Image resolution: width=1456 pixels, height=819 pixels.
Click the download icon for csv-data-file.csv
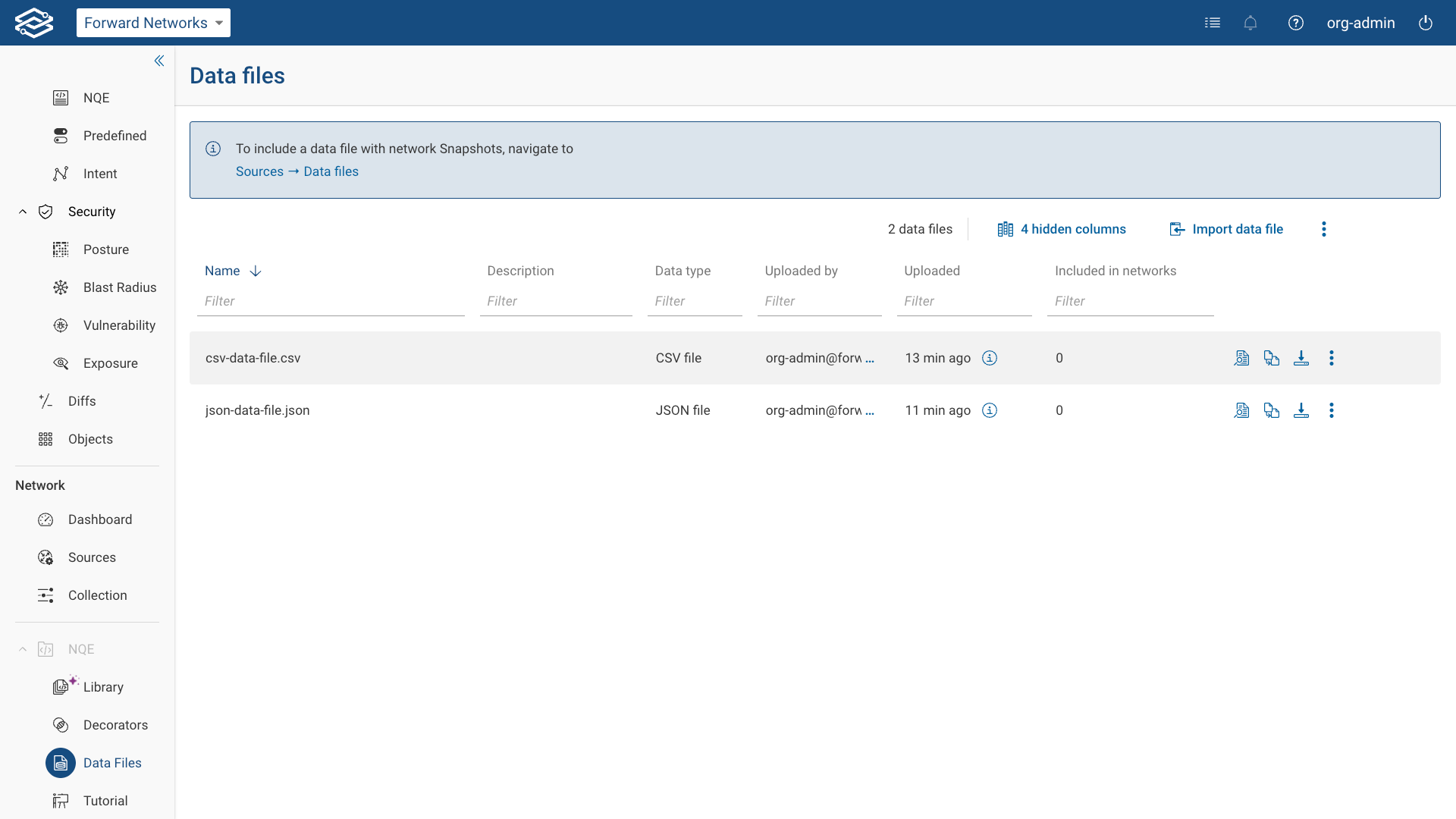point(1301,358)
